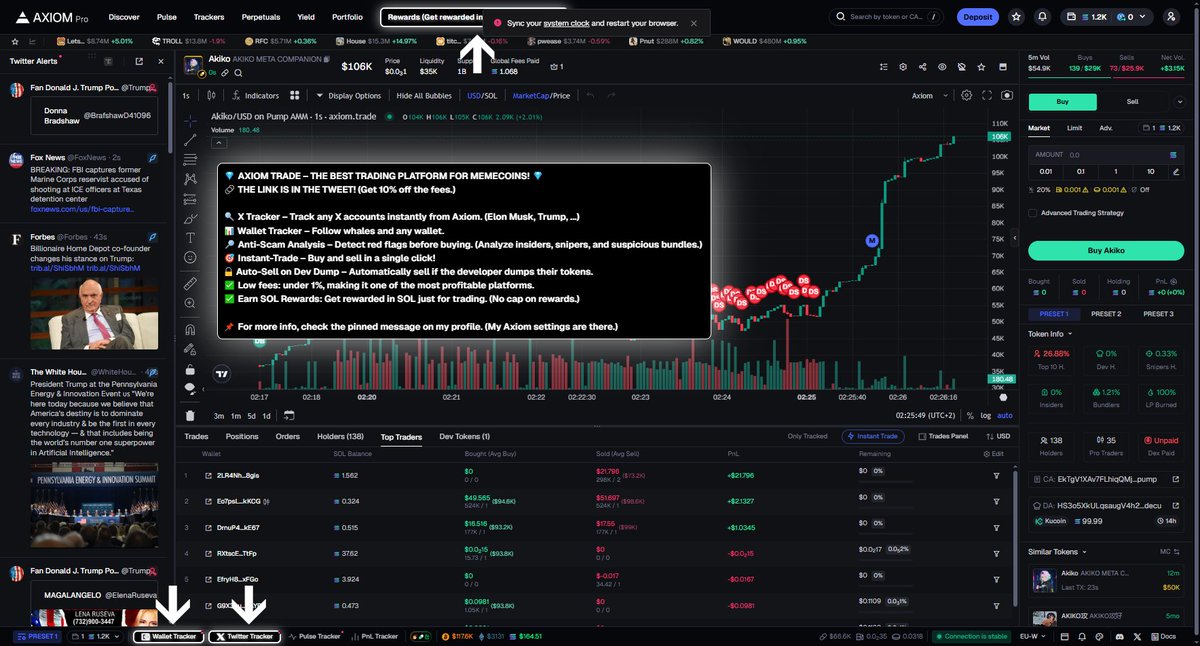Open notifications bell in top navigation
This screenshot has height=646, width=1200.
point(1043,17)
